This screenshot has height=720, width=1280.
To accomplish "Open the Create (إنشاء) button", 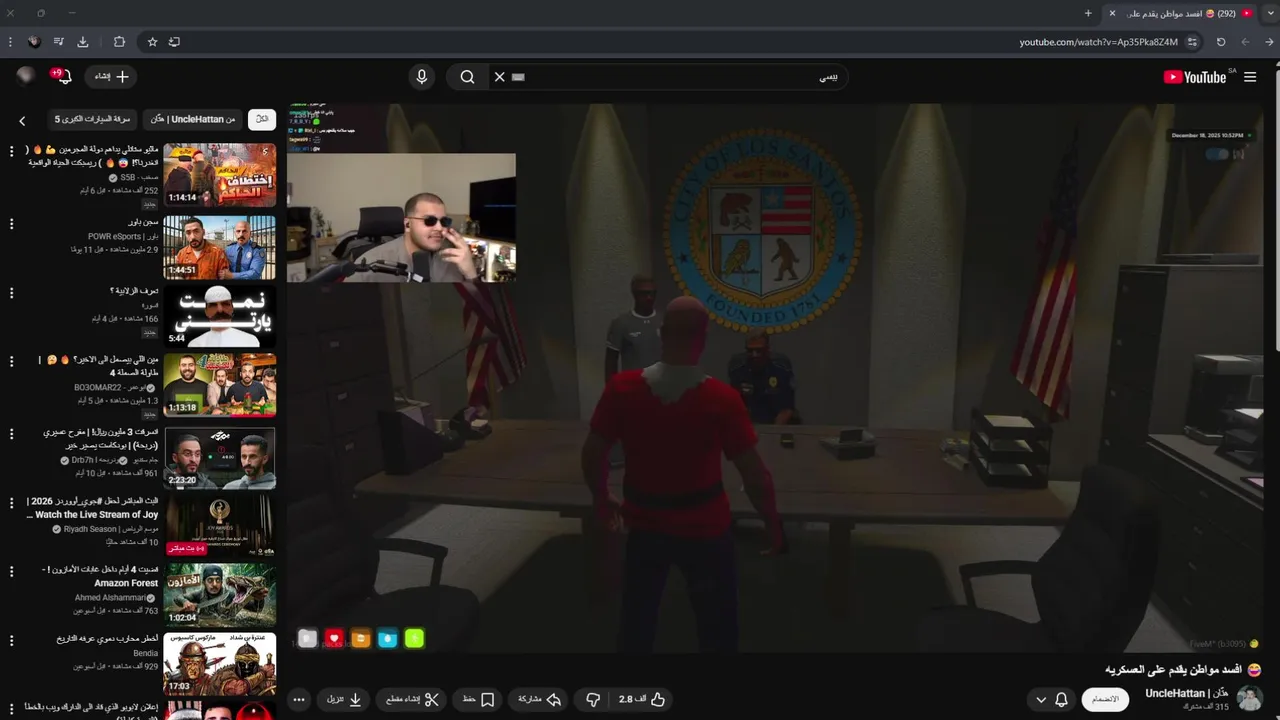I will [x=111, y=77].
